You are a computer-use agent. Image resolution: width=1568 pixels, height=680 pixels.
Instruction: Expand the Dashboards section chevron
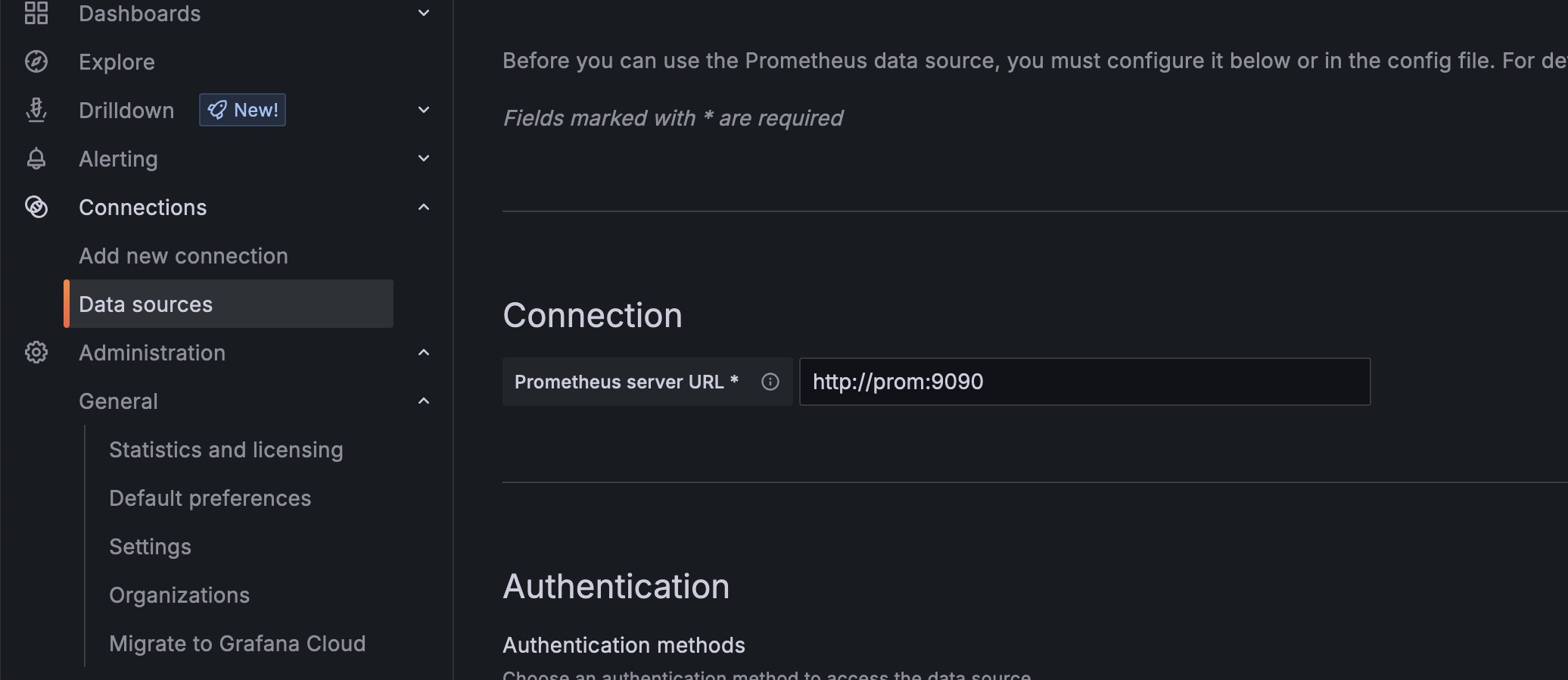(x=424, y=13)
